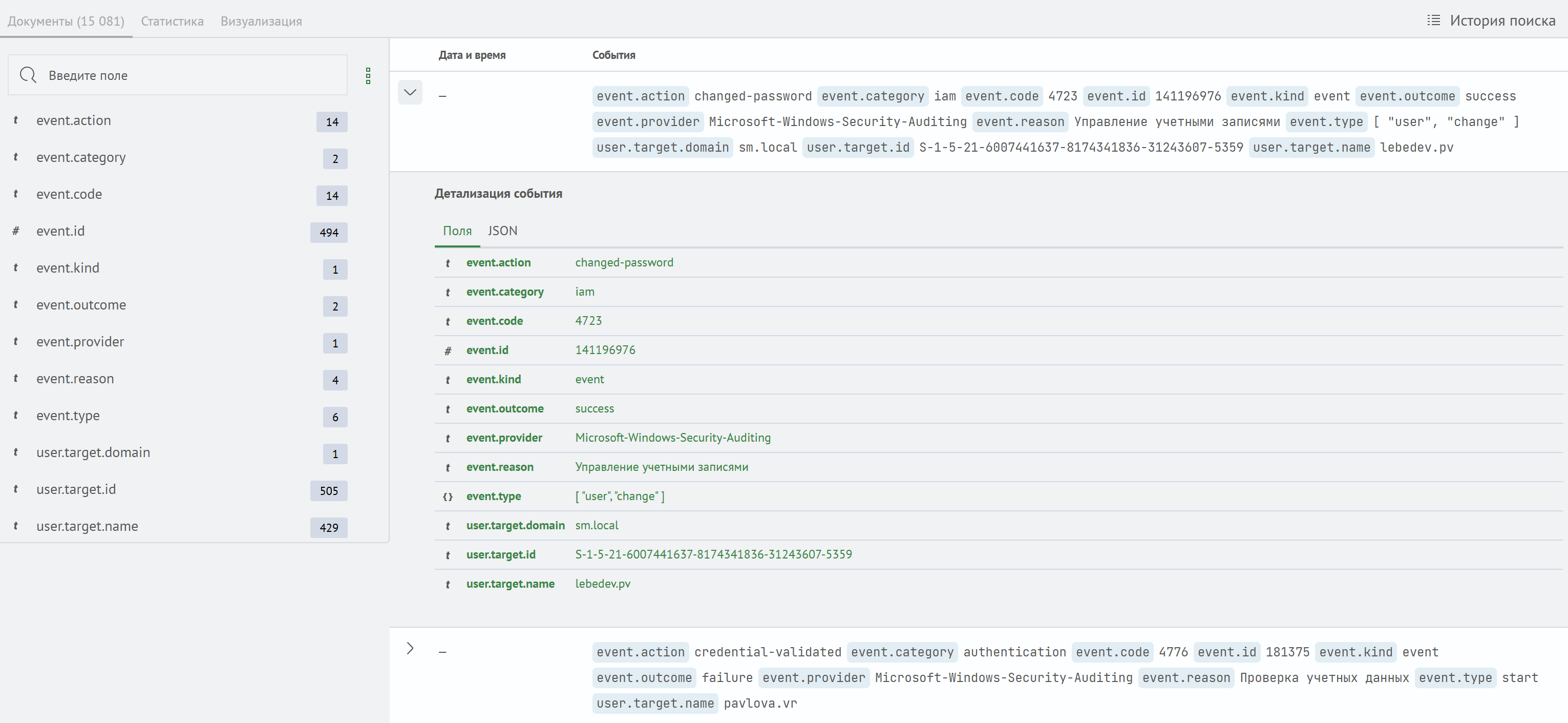Image resolution: width=1568 pixels, height=723 pixels.
Task: Click the 505 count badge for user.target.id
Action: (329, 490)
